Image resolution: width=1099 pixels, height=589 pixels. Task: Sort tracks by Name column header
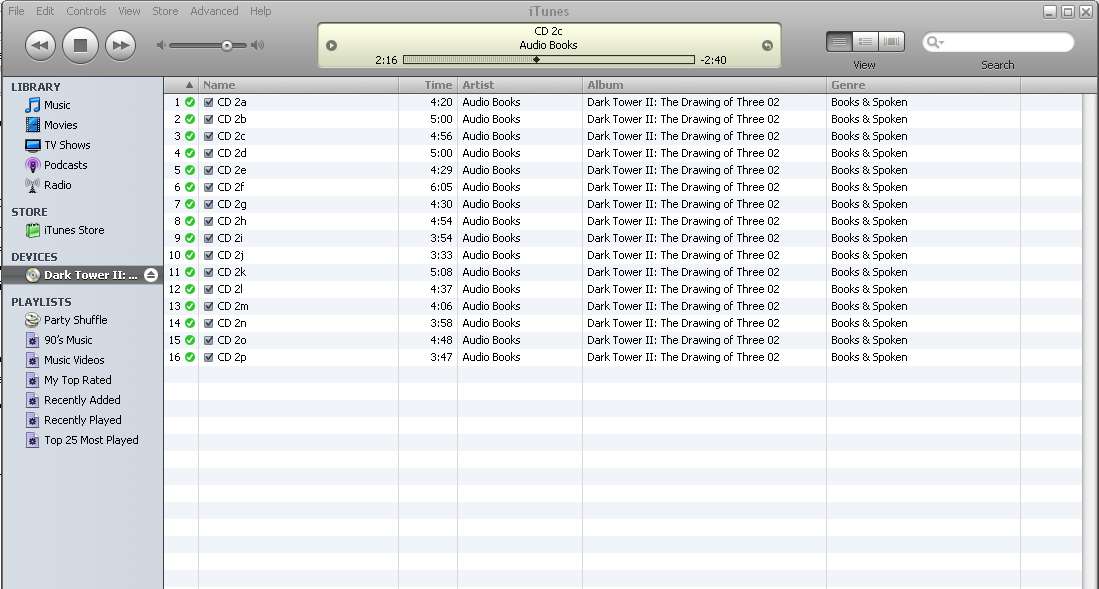pos(299,85)
